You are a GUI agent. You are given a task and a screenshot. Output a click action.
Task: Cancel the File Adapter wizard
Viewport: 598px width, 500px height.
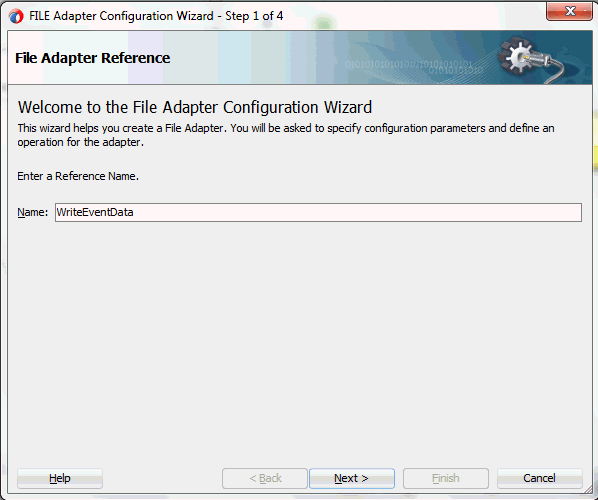(x=539, y=478)
